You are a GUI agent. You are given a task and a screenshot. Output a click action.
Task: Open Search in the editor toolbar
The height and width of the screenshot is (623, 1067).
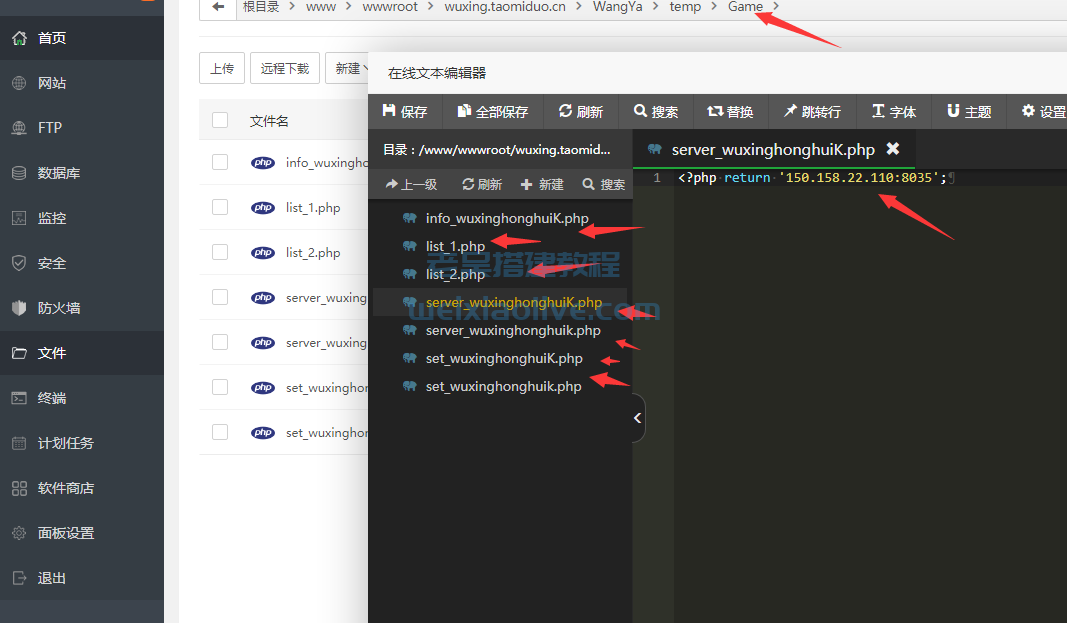click(656, 112)
